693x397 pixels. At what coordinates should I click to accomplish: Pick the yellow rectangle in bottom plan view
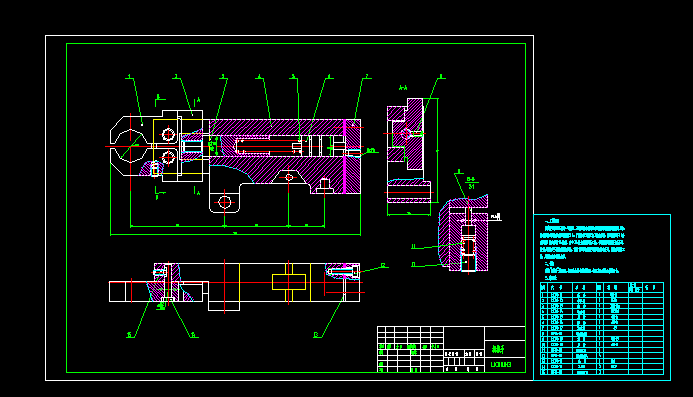coord(289,282)
